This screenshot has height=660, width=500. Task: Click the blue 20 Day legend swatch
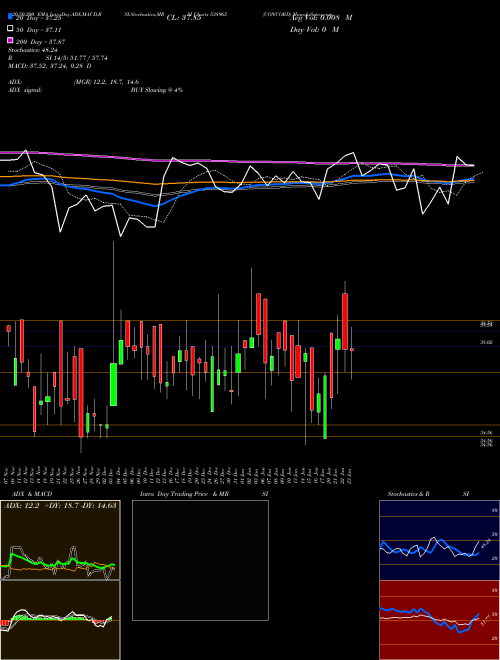pos(10,17)
